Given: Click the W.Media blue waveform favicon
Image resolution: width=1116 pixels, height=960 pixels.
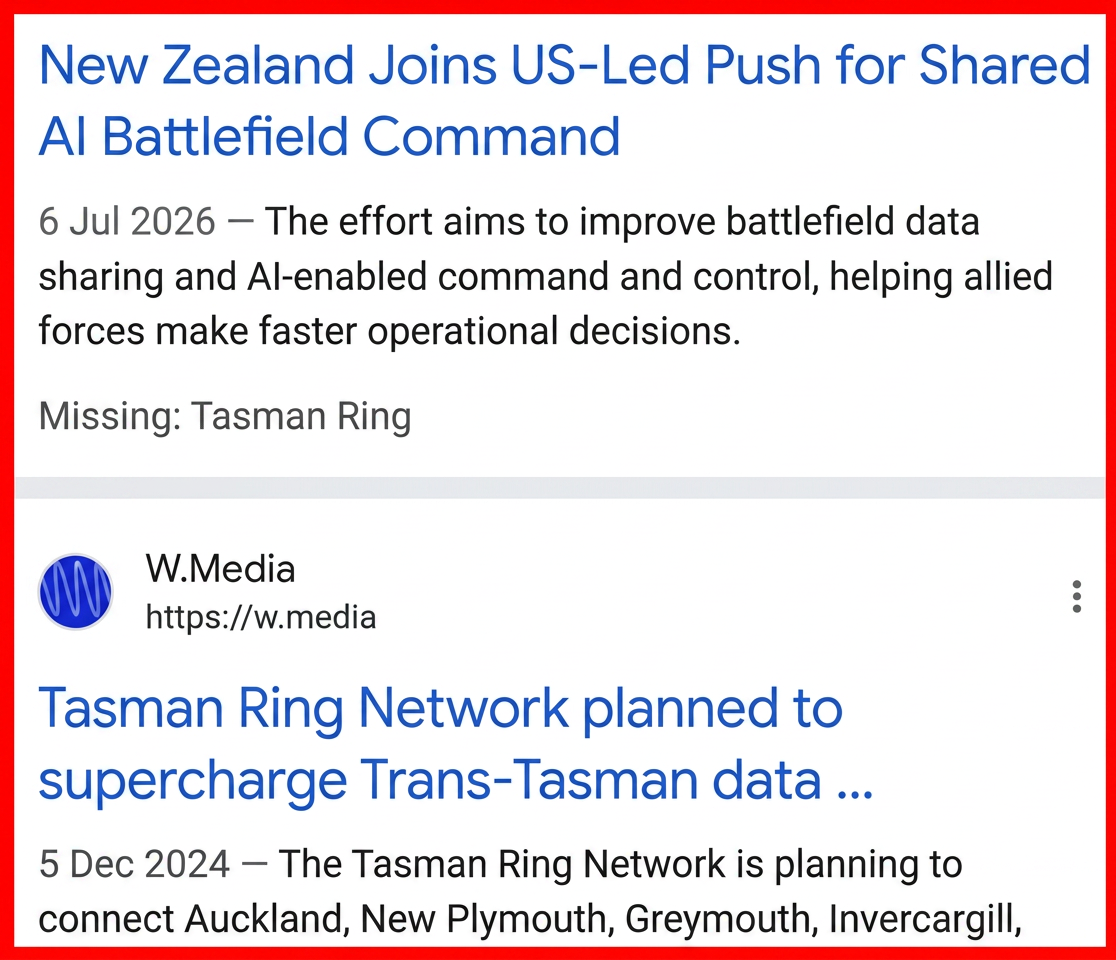Looking at the screenshot, I should 75,592.
